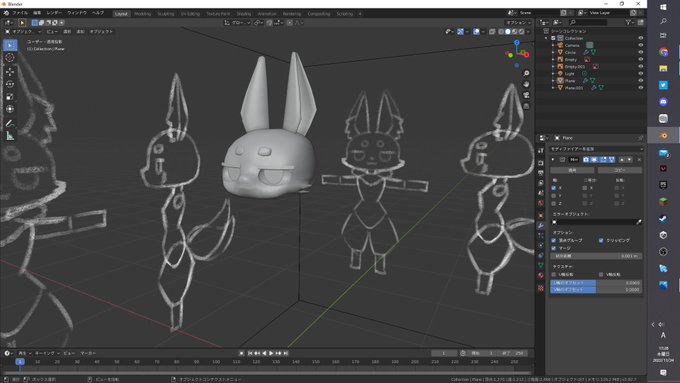Open Output properties tab icon

[541, 173]
